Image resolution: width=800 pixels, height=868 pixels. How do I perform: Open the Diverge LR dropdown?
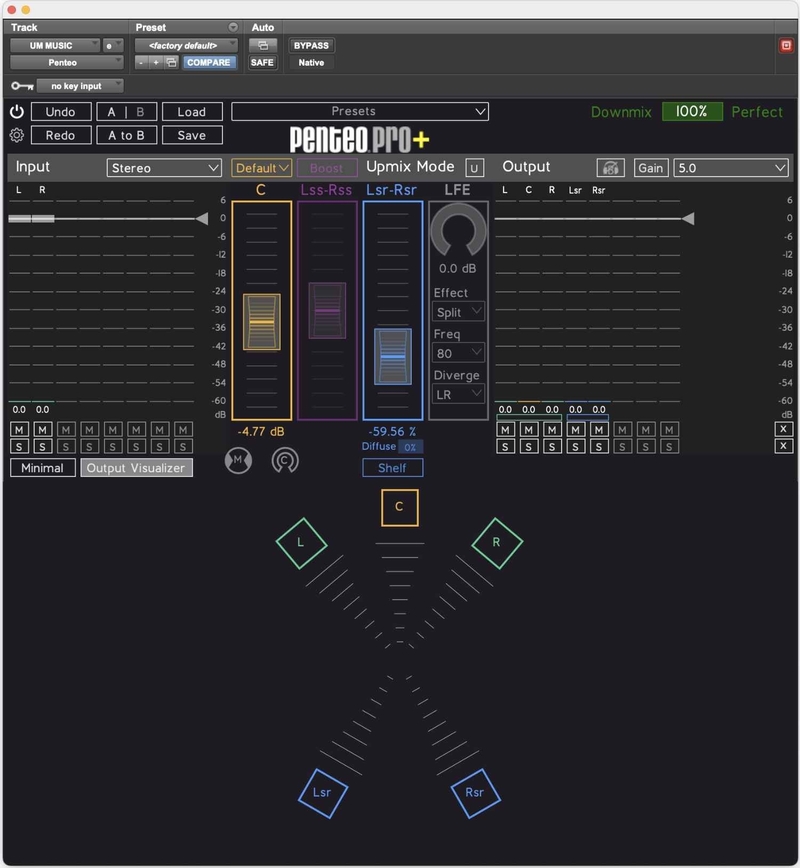[458, 395]
